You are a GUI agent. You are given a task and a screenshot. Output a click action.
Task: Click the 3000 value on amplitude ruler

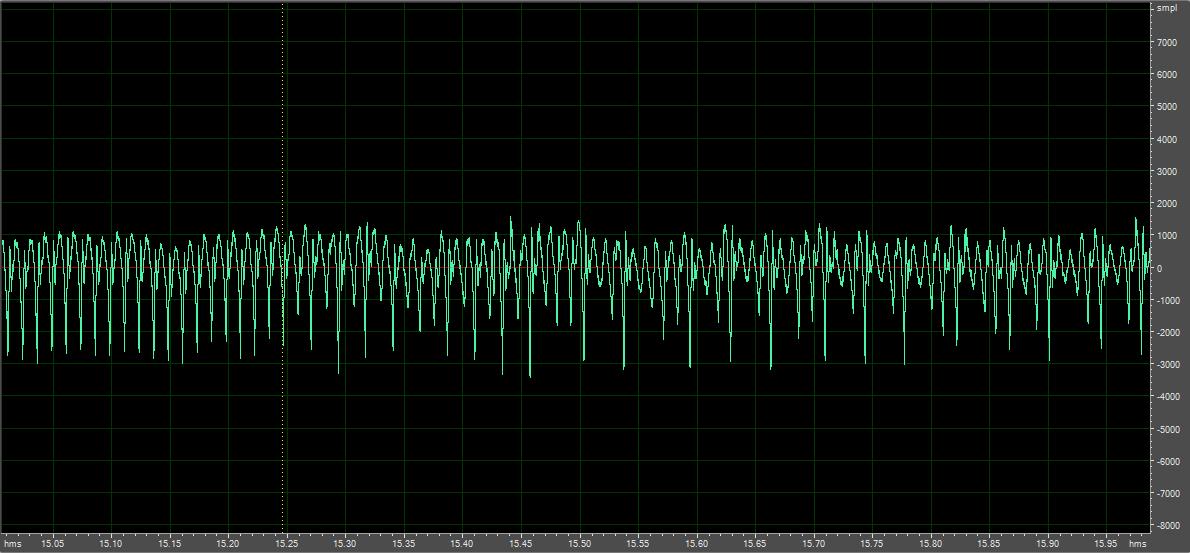tap(1166, 171)
